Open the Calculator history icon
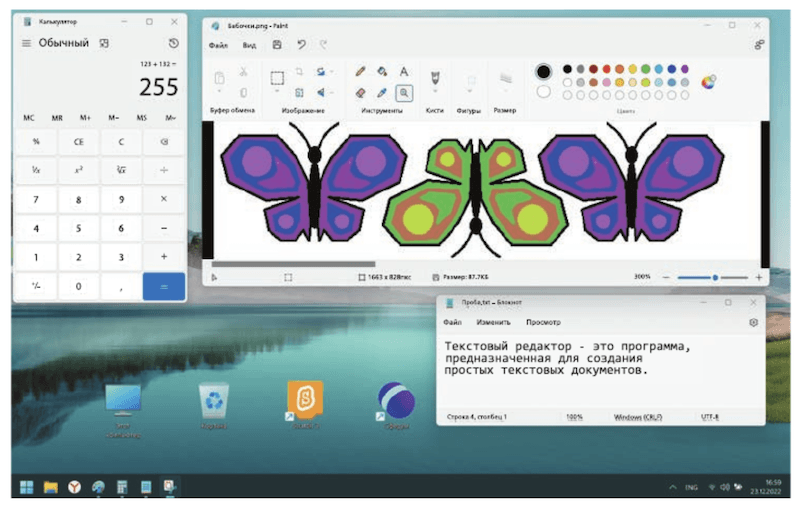Viewport: 800px width, 509px height. [x=173, y=43]
